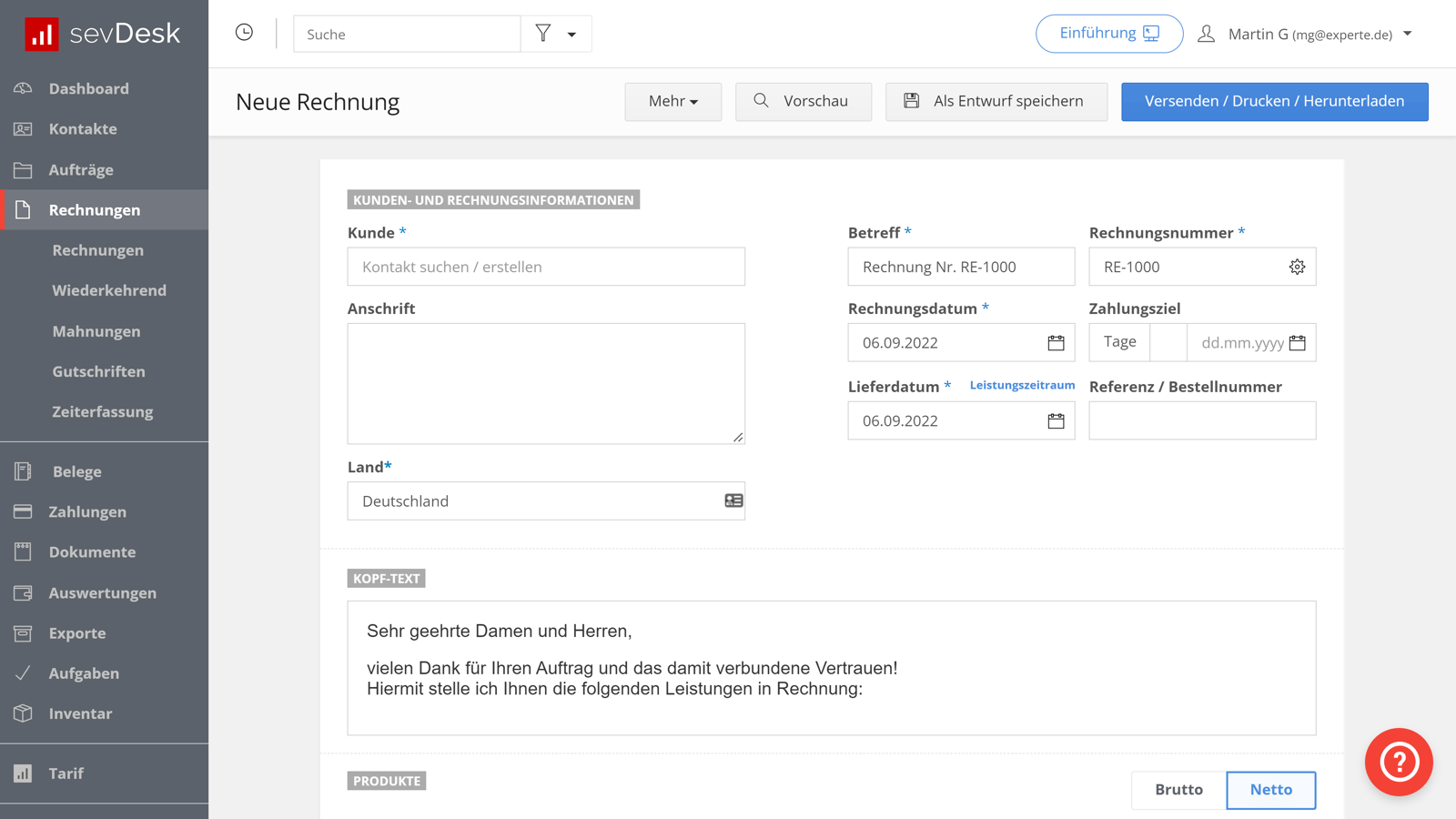Switch to the Mahnungen section
This screenshot has height=819, width=1456.
(96, 330)
